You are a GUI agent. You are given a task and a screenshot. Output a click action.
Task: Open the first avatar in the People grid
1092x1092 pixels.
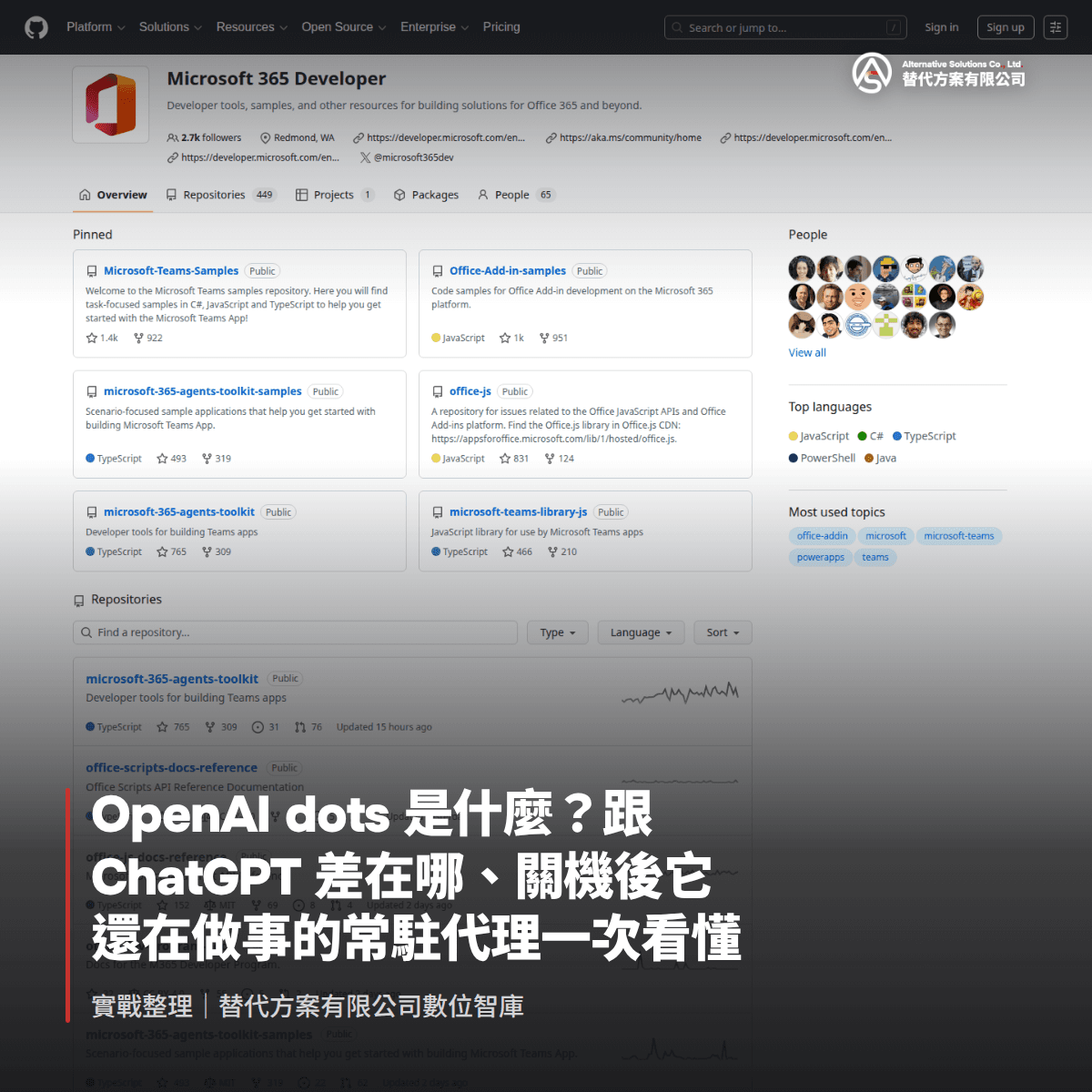point(802,268)
